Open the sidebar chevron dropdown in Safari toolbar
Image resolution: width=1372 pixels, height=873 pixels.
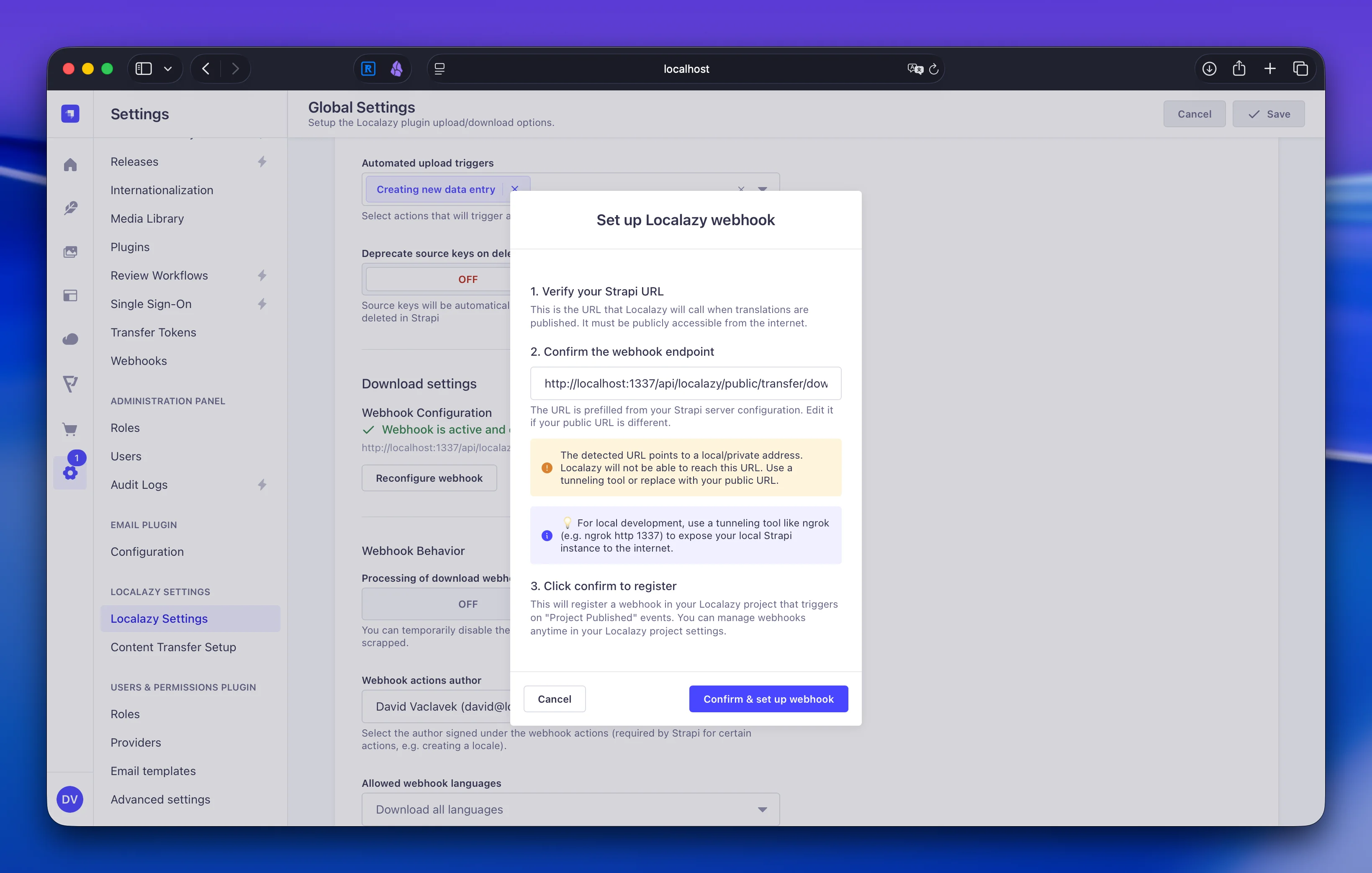point(167,68)
